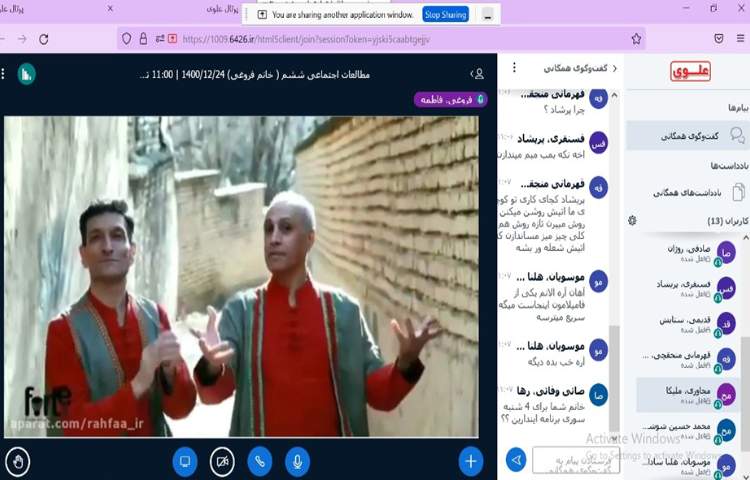
Task: Close the first پرتال علوی tab
Action: (110, 8)
